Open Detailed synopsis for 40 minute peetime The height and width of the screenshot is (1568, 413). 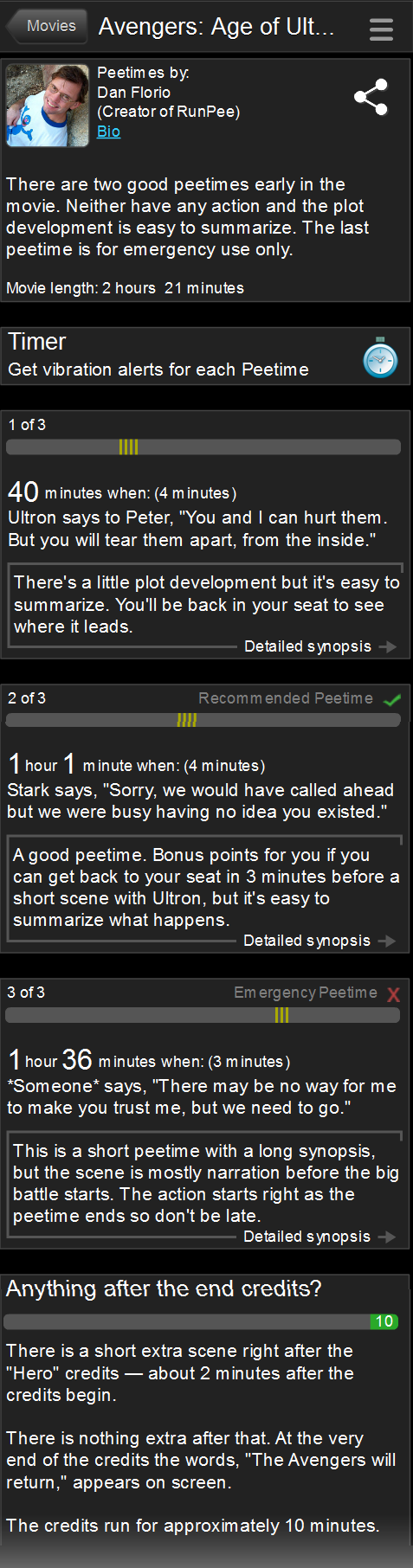tap(307, 646)
